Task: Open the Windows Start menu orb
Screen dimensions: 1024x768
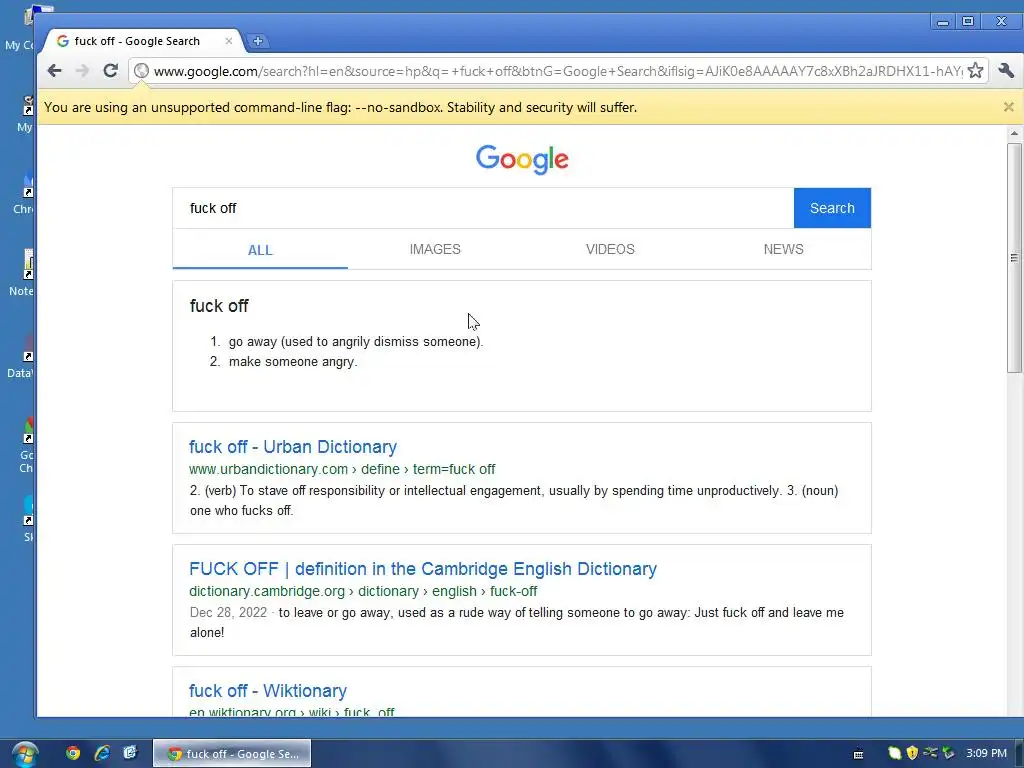Action: click(x=24, y=754)
